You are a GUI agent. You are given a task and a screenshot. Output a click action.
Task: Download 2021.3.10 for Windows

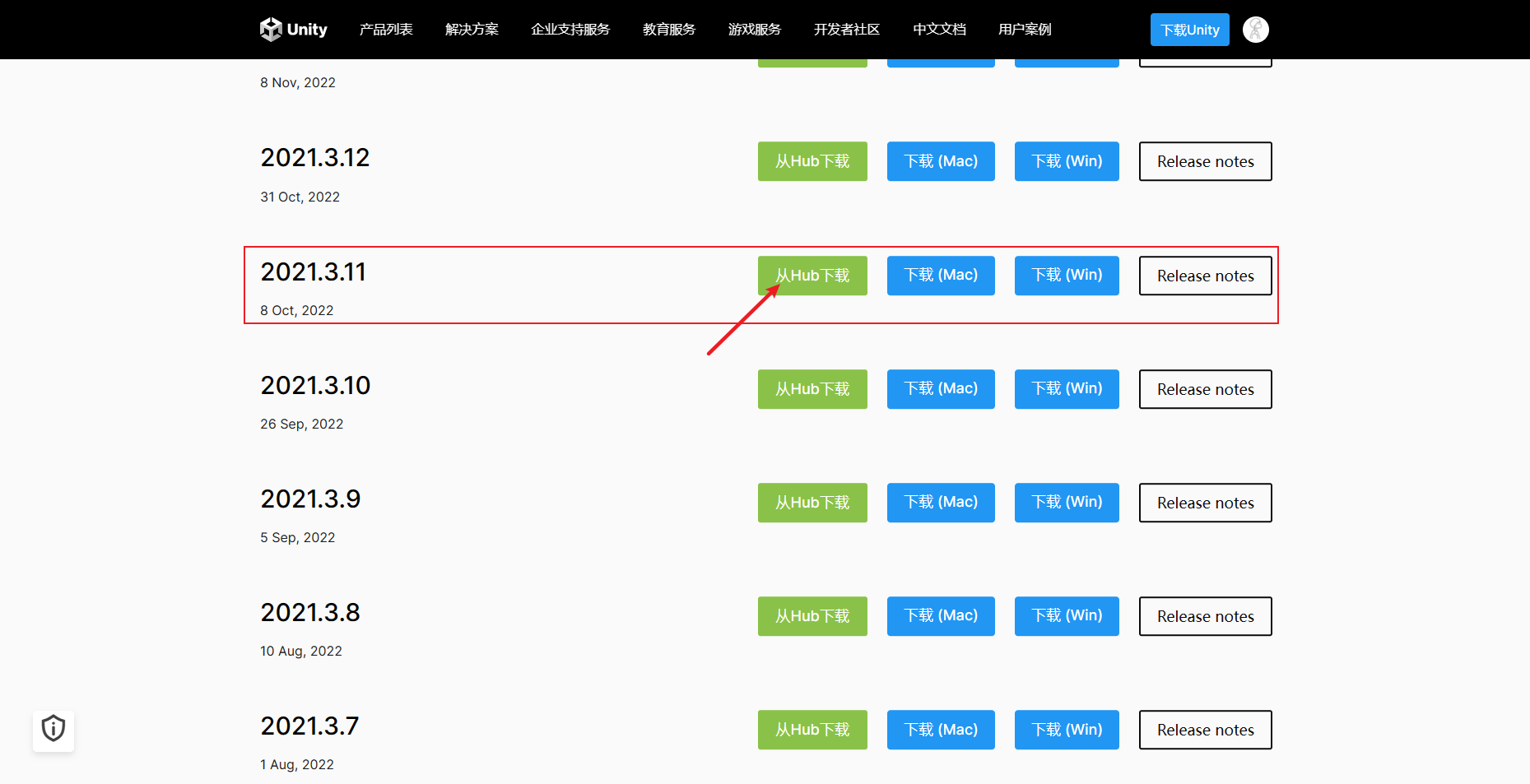(x=1067, y=389)
